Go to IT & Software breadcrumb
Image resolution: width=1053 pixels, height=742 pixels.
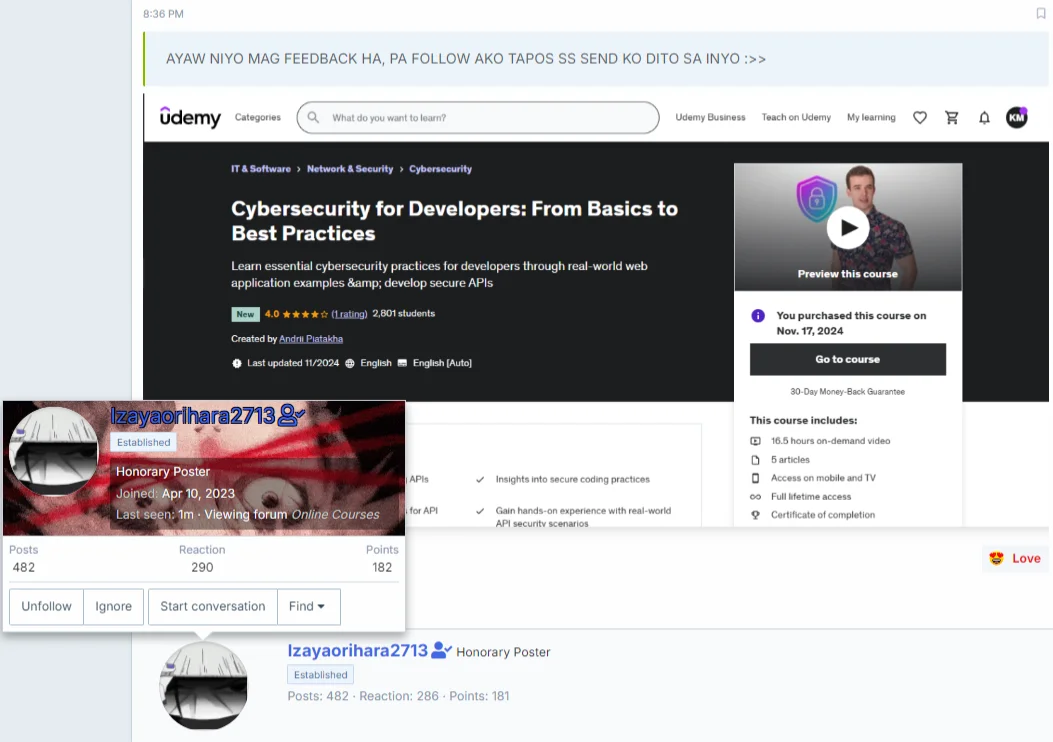tap(261, 169)
